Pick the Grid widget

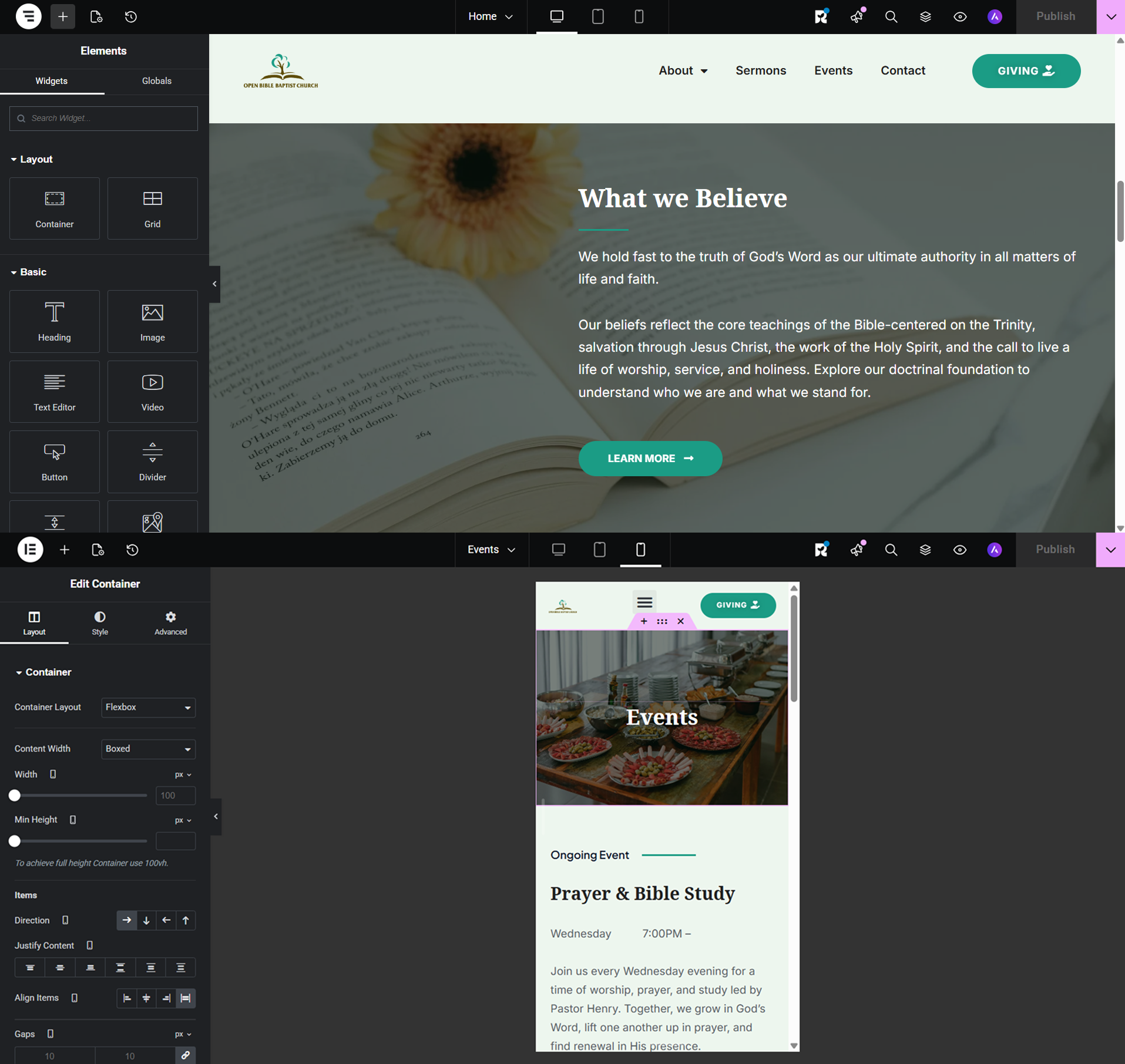(x=152, y=208)
